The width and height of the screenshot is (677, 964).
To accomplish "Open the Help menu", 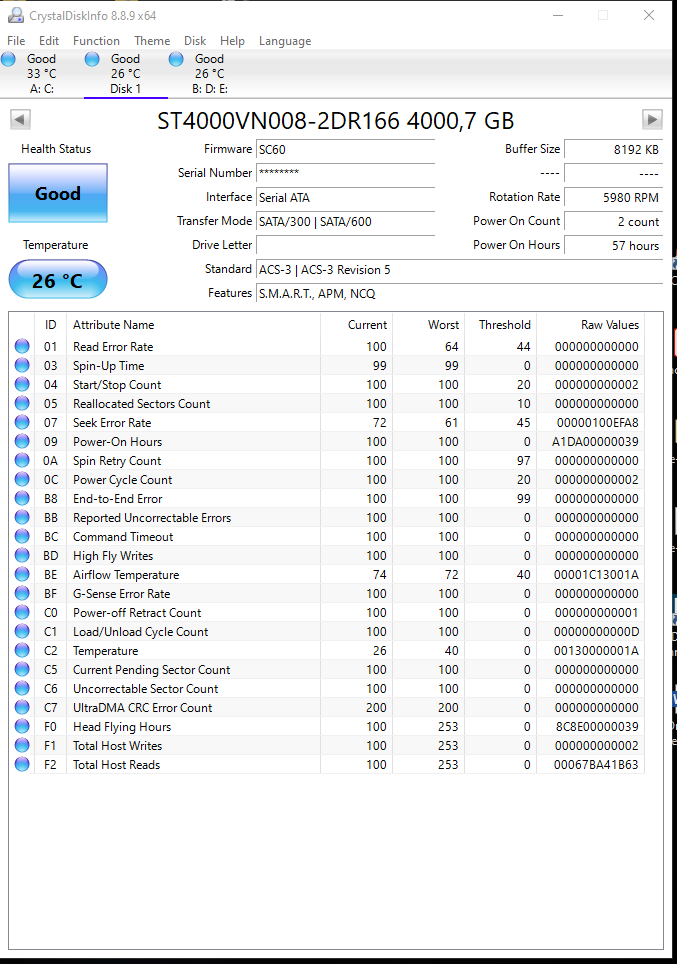I will 232,41.
